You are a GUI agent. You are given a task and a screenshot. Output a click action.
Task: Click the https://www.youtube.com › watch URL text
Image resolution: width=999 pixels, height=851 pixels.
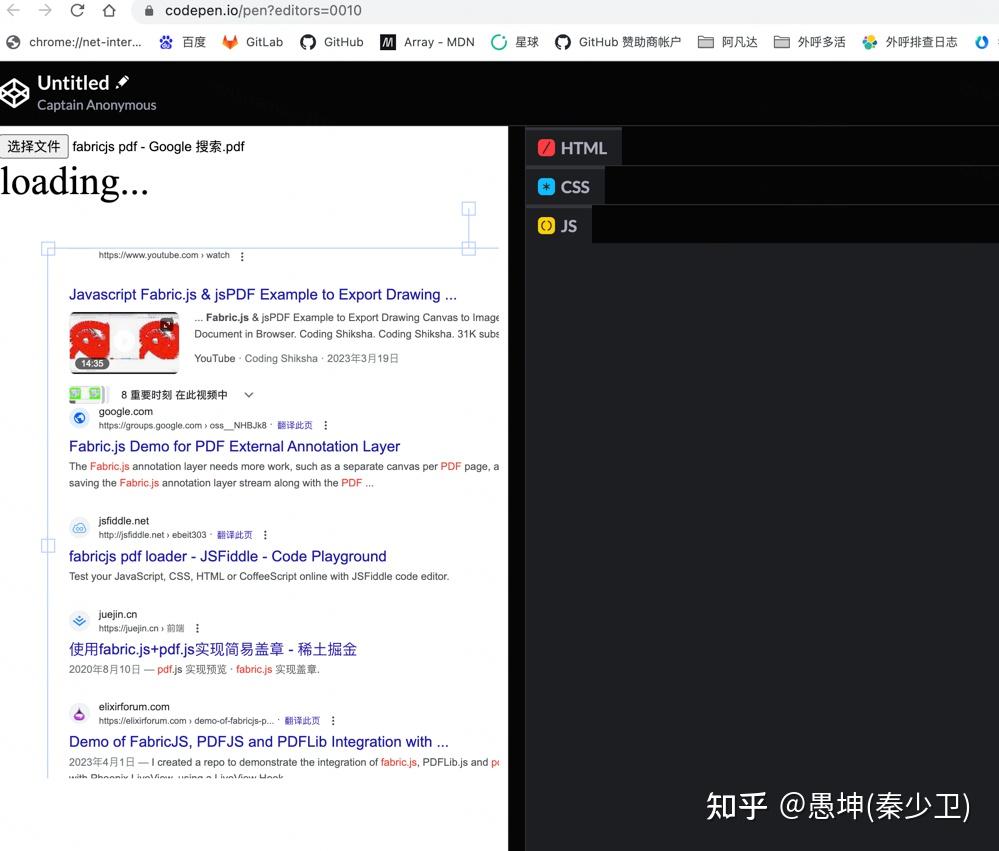(x=164, y=255)
